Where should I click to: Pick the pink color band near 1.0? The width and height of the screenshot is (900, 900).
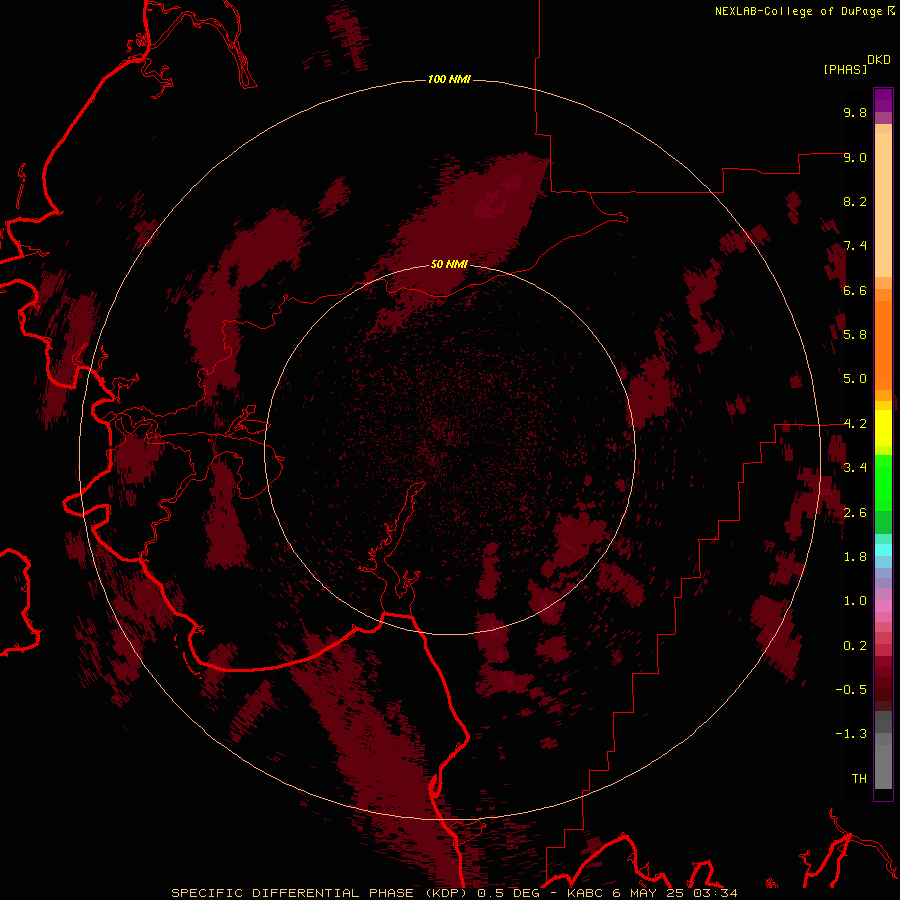(883, 606)
